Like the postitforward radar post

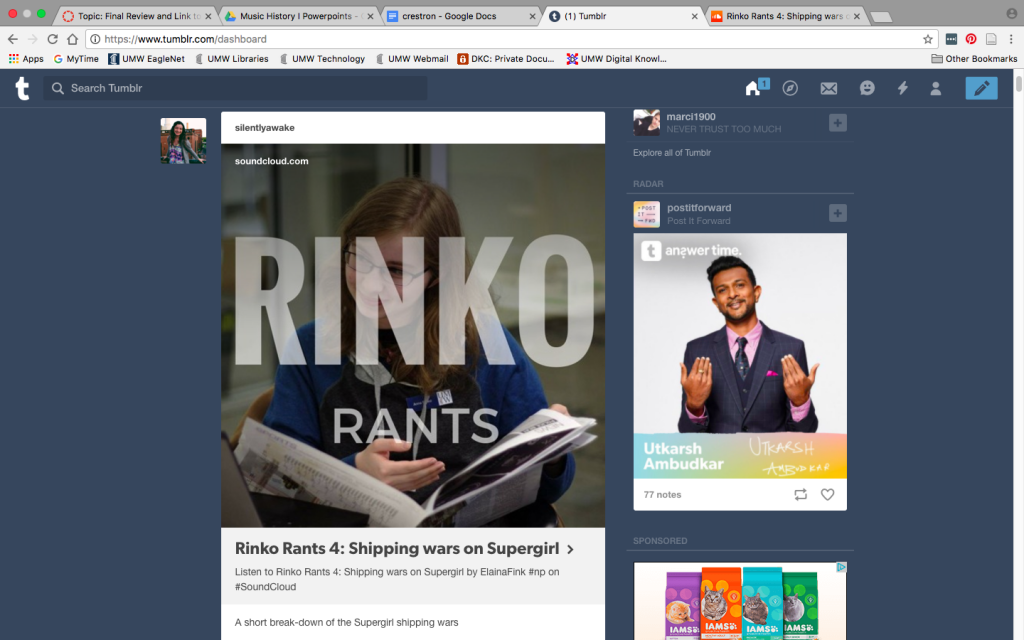(827, 494)
